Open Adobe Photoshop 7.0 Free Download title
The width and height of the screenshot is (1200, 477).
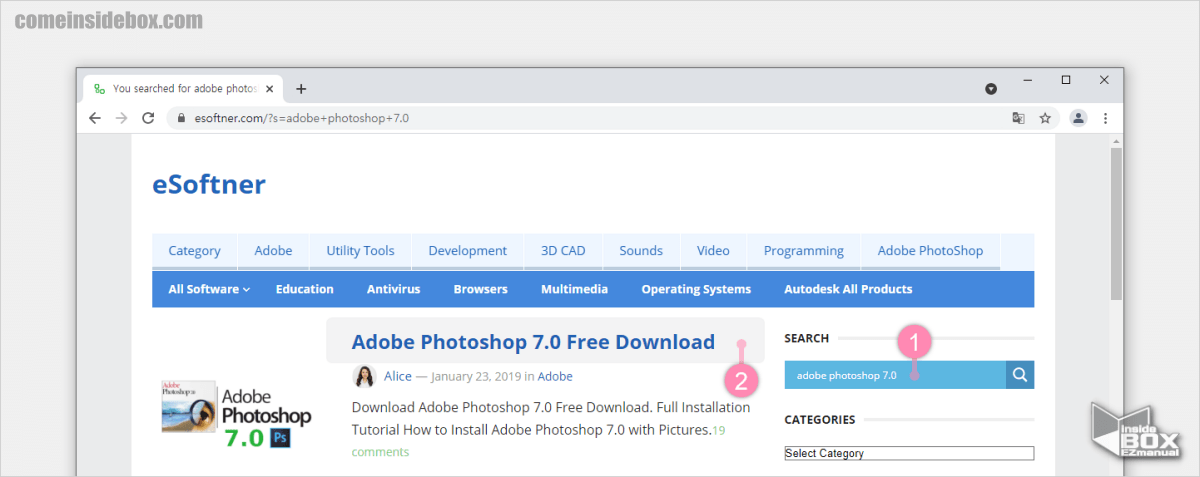[533, 342]
